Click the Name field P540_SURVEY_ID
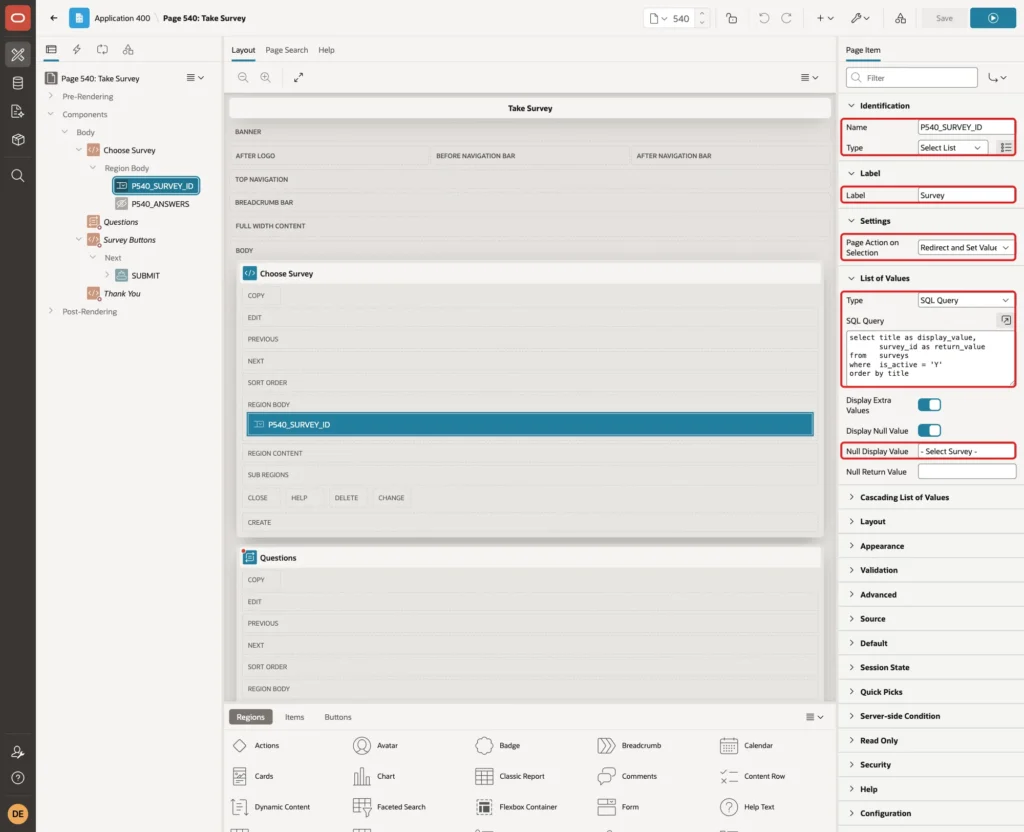Screen dimensions: 1024x832 [x=966, y=127]
